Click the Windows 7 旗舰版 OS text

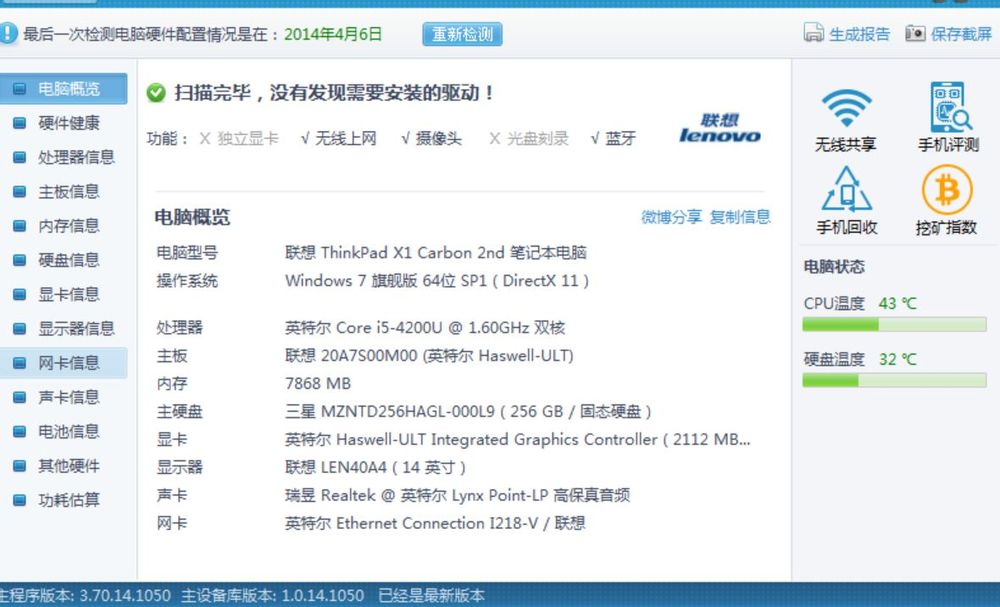coord(437,281)
